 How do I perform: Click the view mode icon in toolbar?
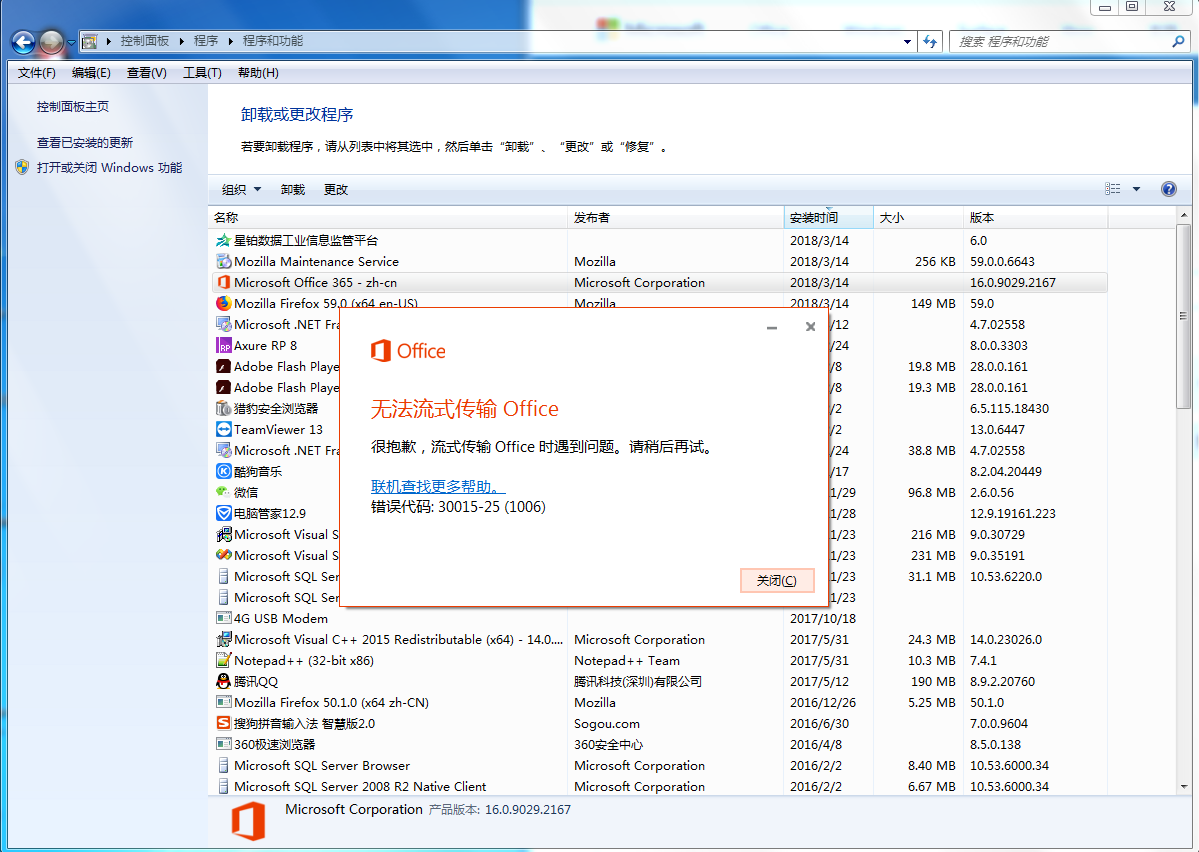pyautogui.click(x=1113, y=189)
